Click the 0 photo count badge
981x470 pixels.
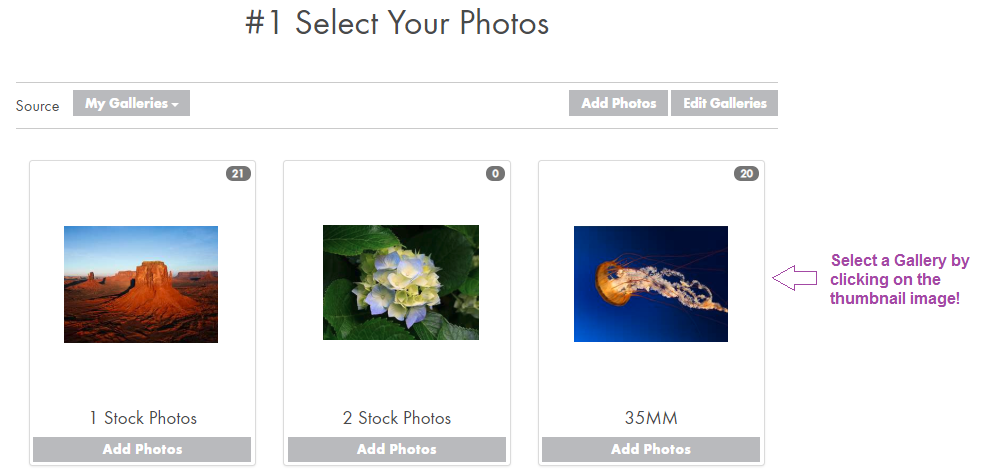pyautogui.click(x=495, y=174)
